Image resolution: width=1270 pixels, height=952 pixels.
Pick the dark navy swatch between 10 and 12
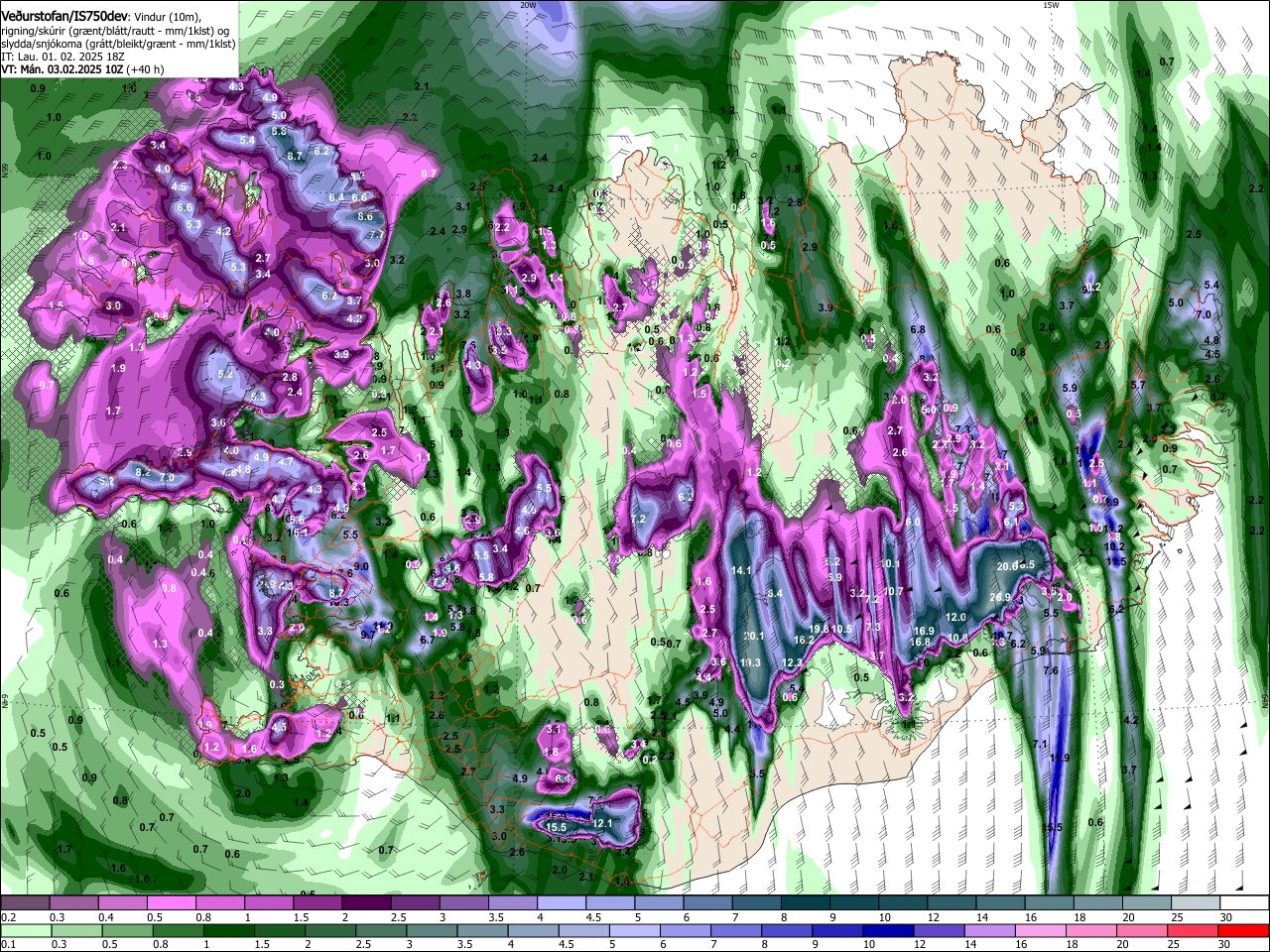[889, 930]
